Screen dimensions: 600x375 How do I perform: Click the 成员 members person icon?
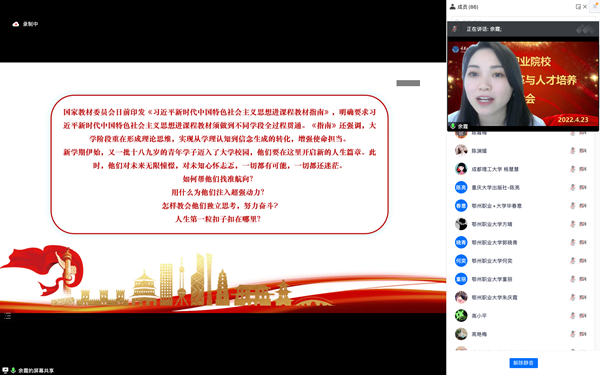click(x=453, y=7)
